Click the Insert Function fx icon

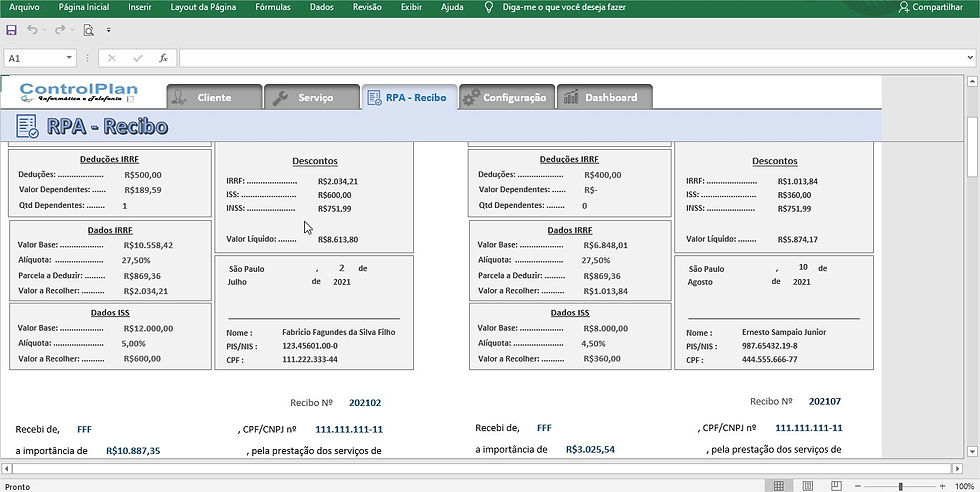(163, 58)
